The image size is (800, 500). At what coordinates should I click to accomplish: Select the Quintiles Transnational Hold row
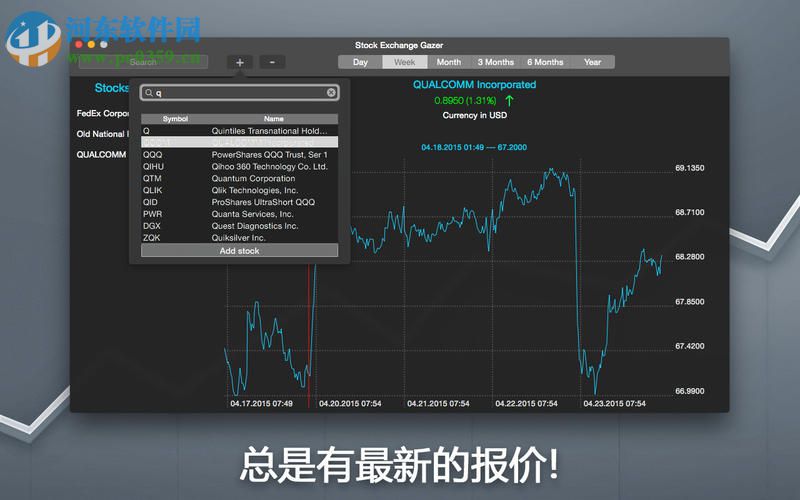pyautogui.click(x=239, y=131)
